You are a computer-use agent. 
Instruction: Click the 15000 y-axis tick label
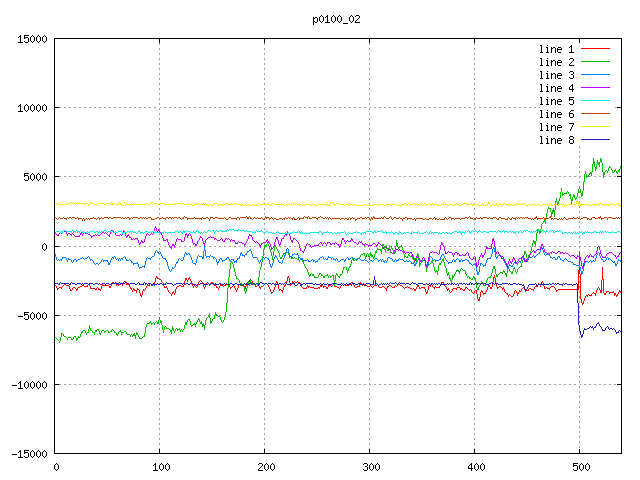click(x=31, y=39)
